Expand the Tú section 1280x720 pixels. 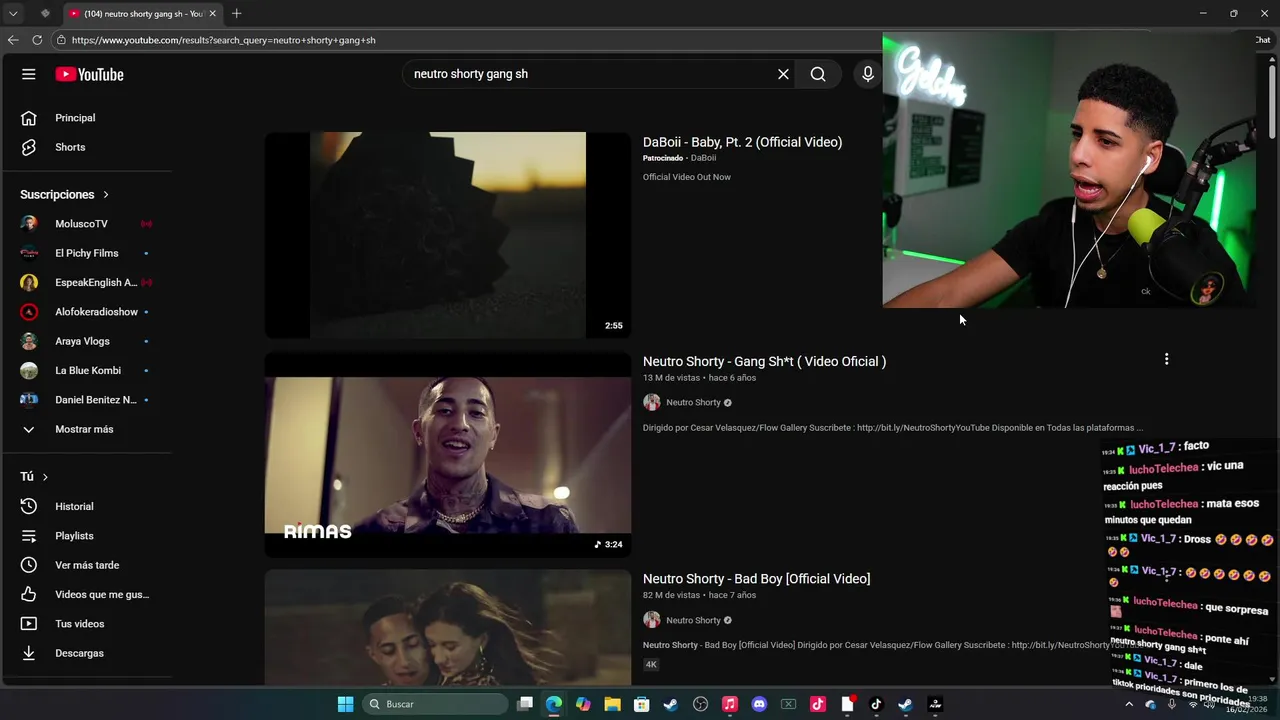34,477
